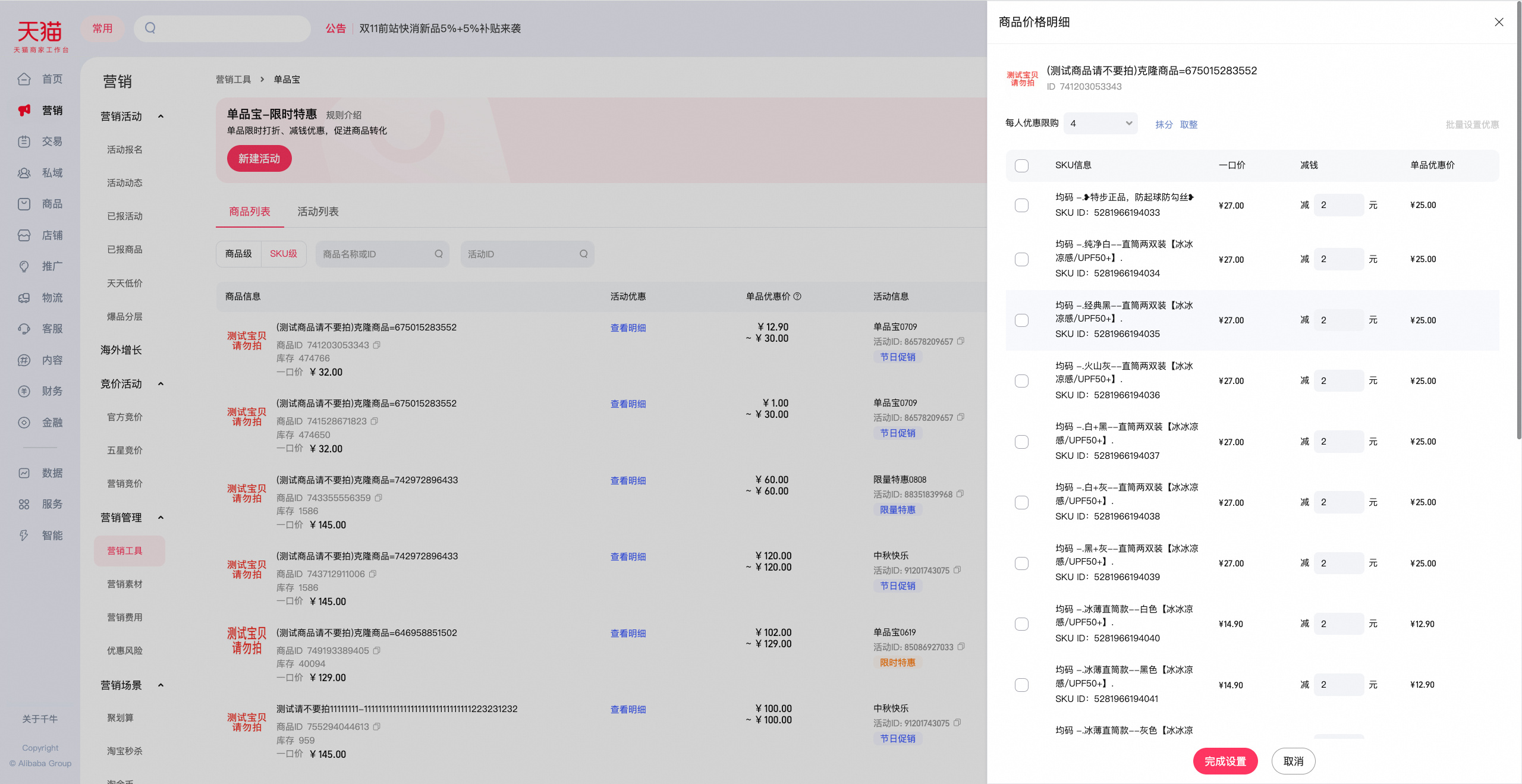Click the 抹分 link

pos(1164,124)
